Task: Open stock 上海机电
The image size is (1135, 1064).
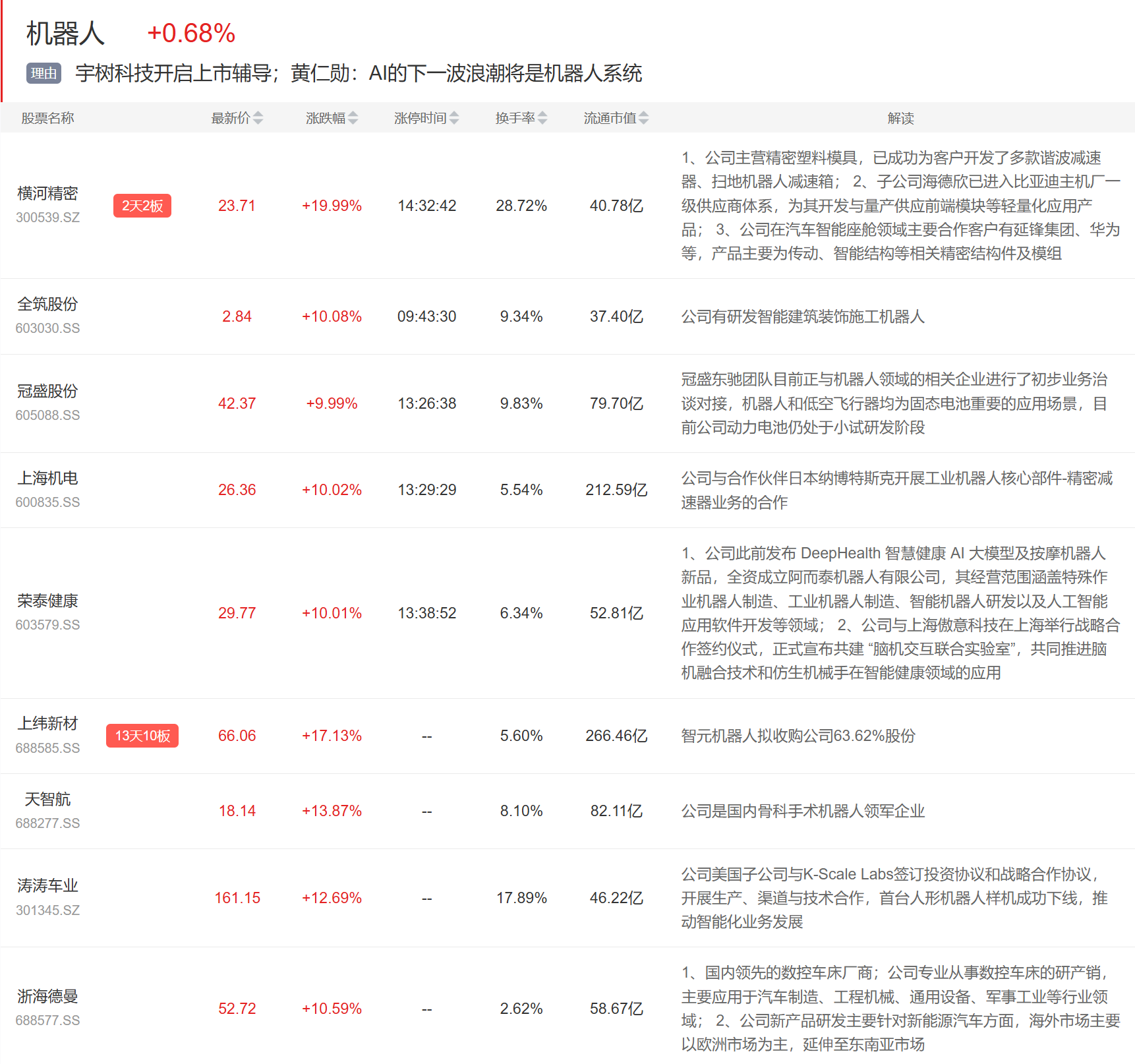Action: coord(47,478)
